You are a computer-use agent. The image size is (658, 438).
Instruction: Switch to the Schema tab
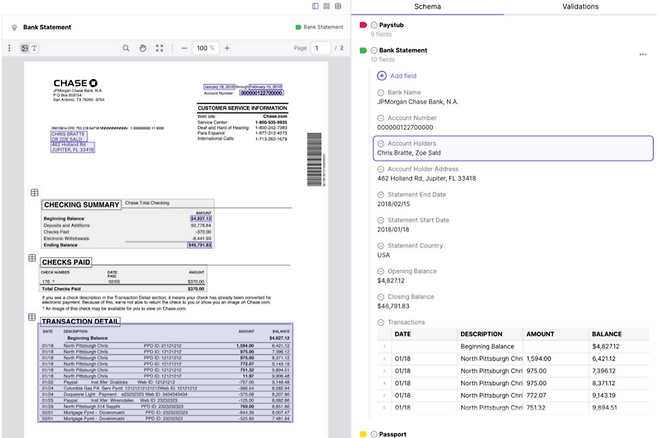coord(427,7)
